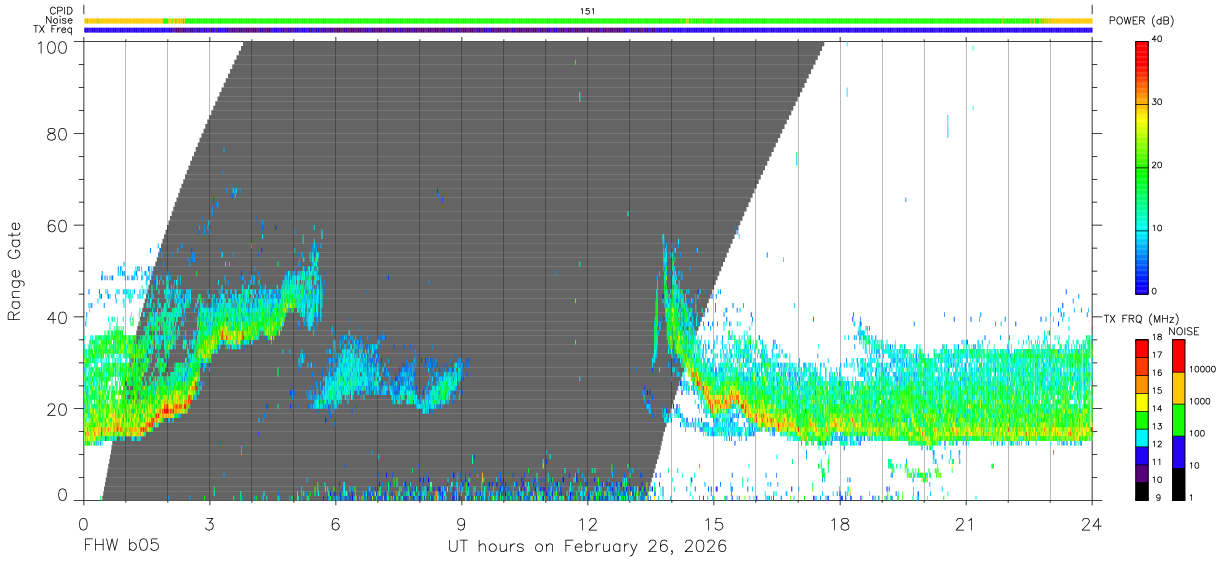
Task: Click the yellow Noise status bar strip
Action: (x=588, y=20)
